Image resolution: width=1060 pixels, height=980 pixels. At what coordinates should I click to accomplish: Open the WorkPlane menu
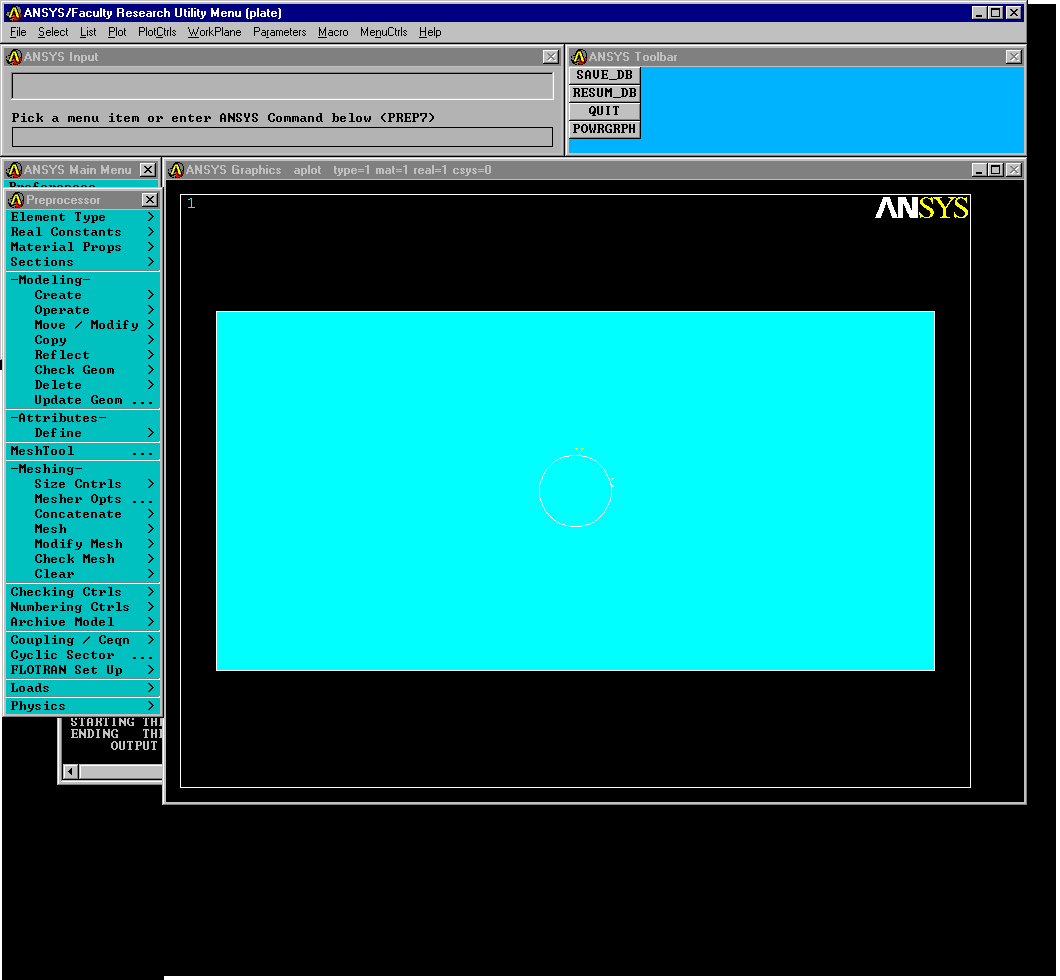(214, 32)
